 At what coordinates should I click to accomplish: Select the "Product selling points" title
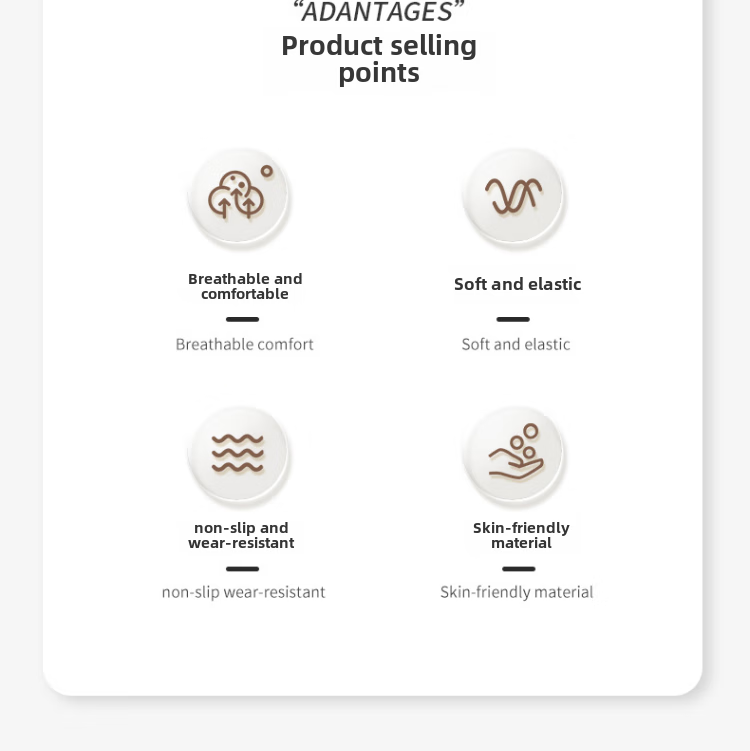[379, 59]
